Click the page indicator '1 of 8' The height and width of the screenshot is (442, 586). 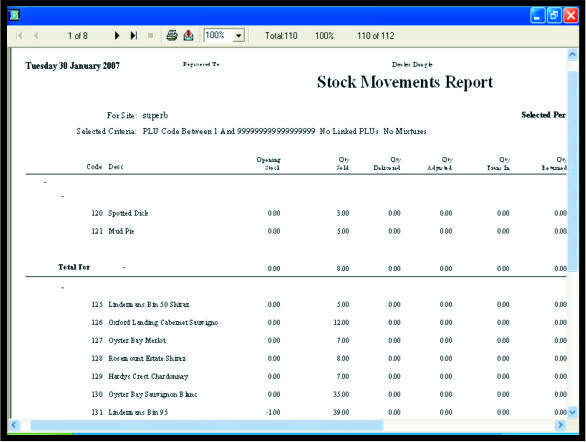click(78, 36)
